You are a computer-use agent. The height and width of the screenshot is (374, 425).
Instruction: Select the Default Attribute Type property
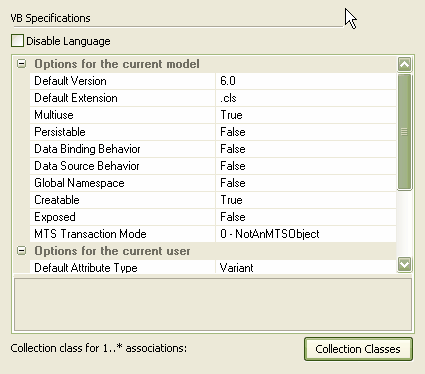pyautogui.click(x=123, y=267)
